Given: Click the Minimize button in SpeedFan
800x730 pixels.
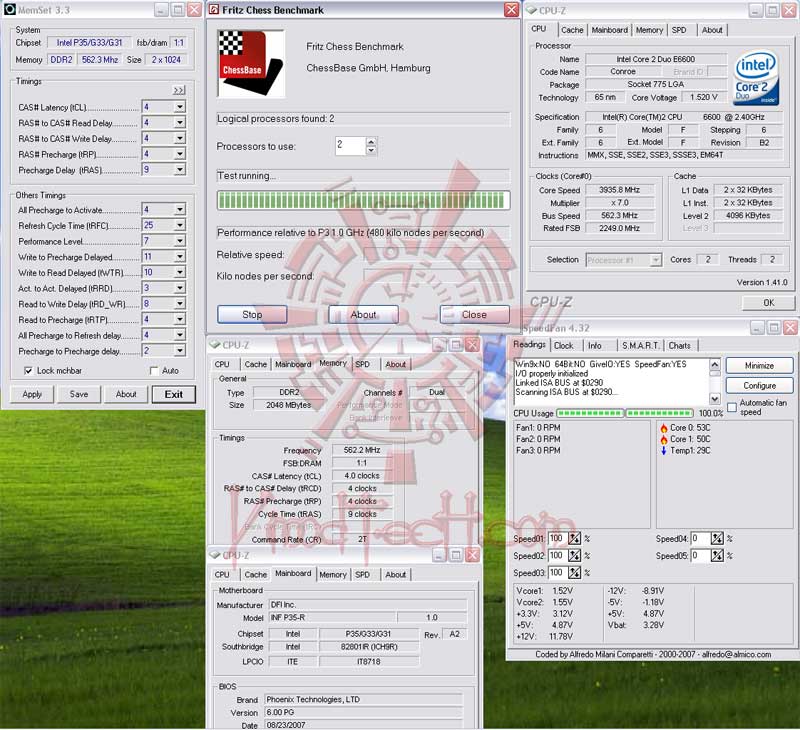Looking at the screenshot, I should (759, 366).
